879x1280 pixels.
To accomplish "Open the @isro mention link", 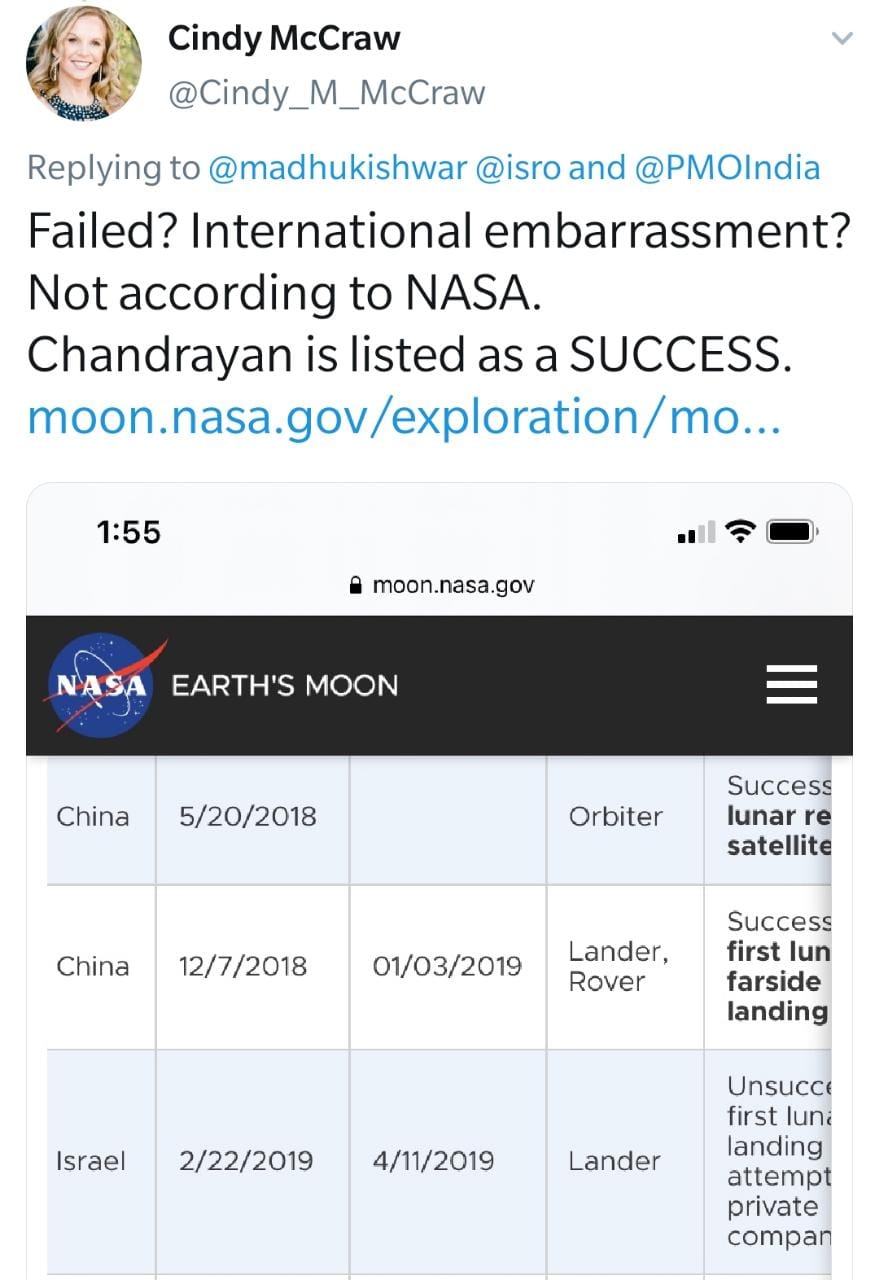I will tap(518, 167).
